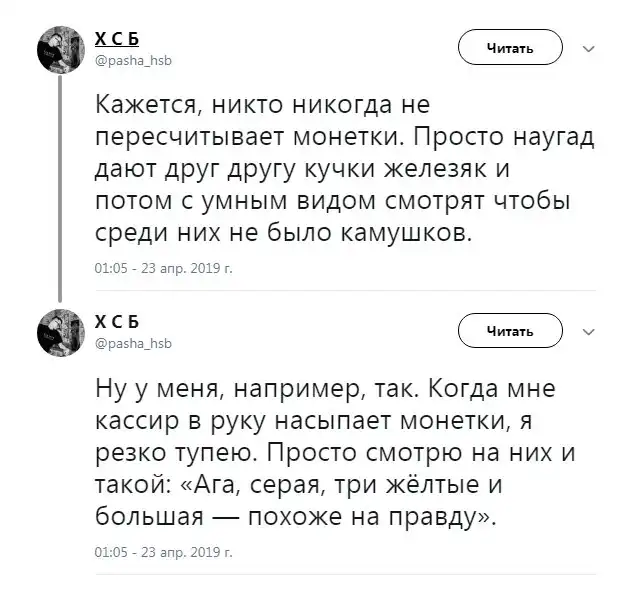Viewport: 635px width, 589px height.
Task: Click the thread line connecting both avatars
Action: (x=61, y=190)
